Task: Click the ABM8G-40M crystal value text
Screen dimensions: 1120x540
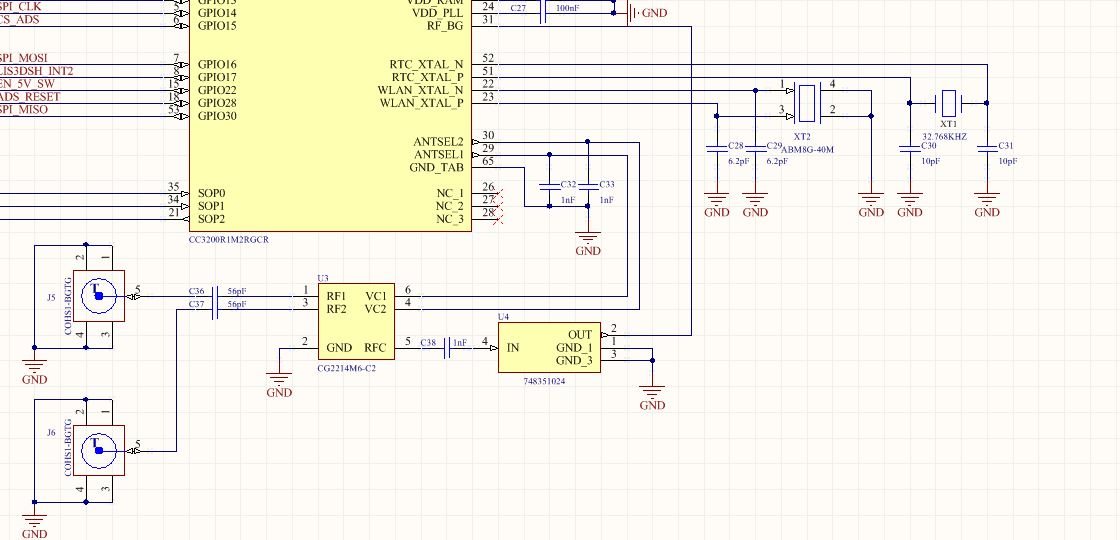Action: point(808,150)
